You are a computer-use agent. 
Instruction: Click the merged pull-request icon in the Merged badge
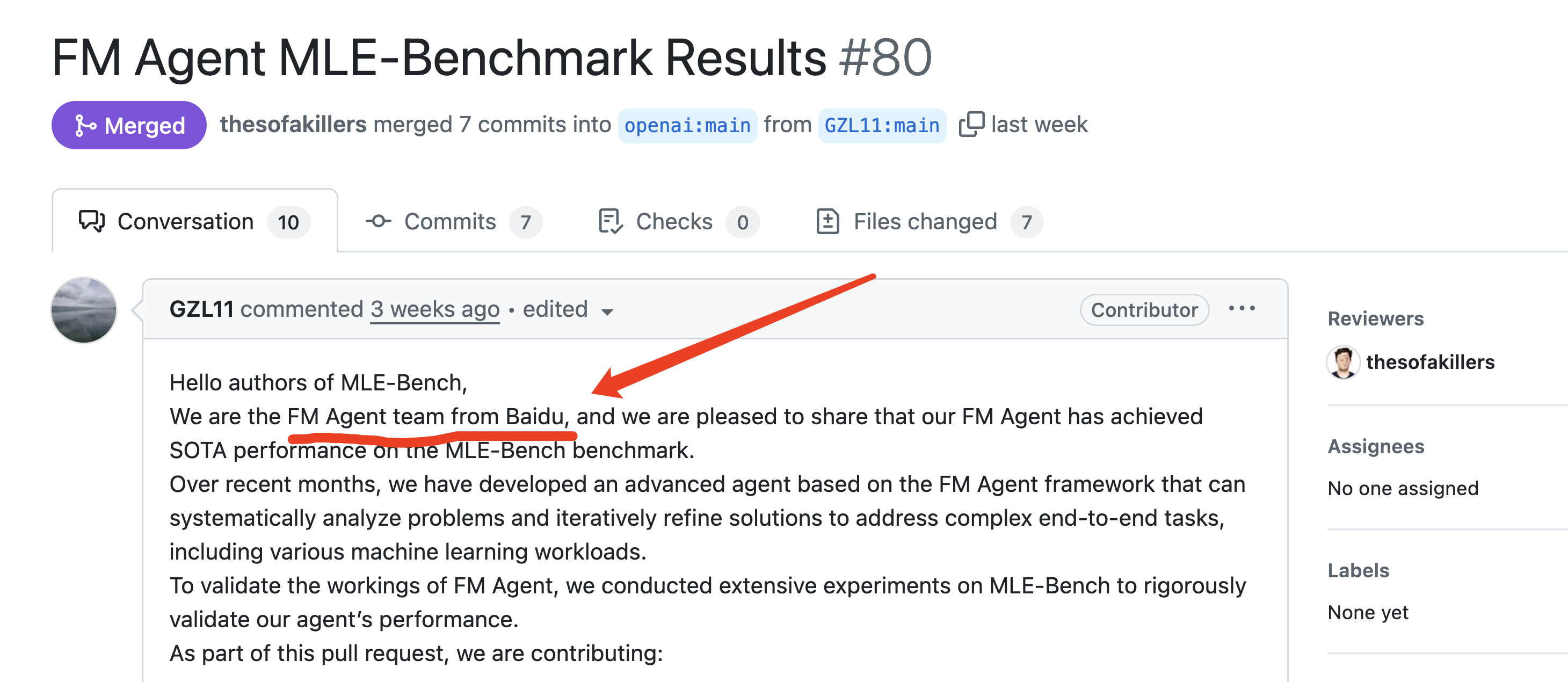point(85,126)
